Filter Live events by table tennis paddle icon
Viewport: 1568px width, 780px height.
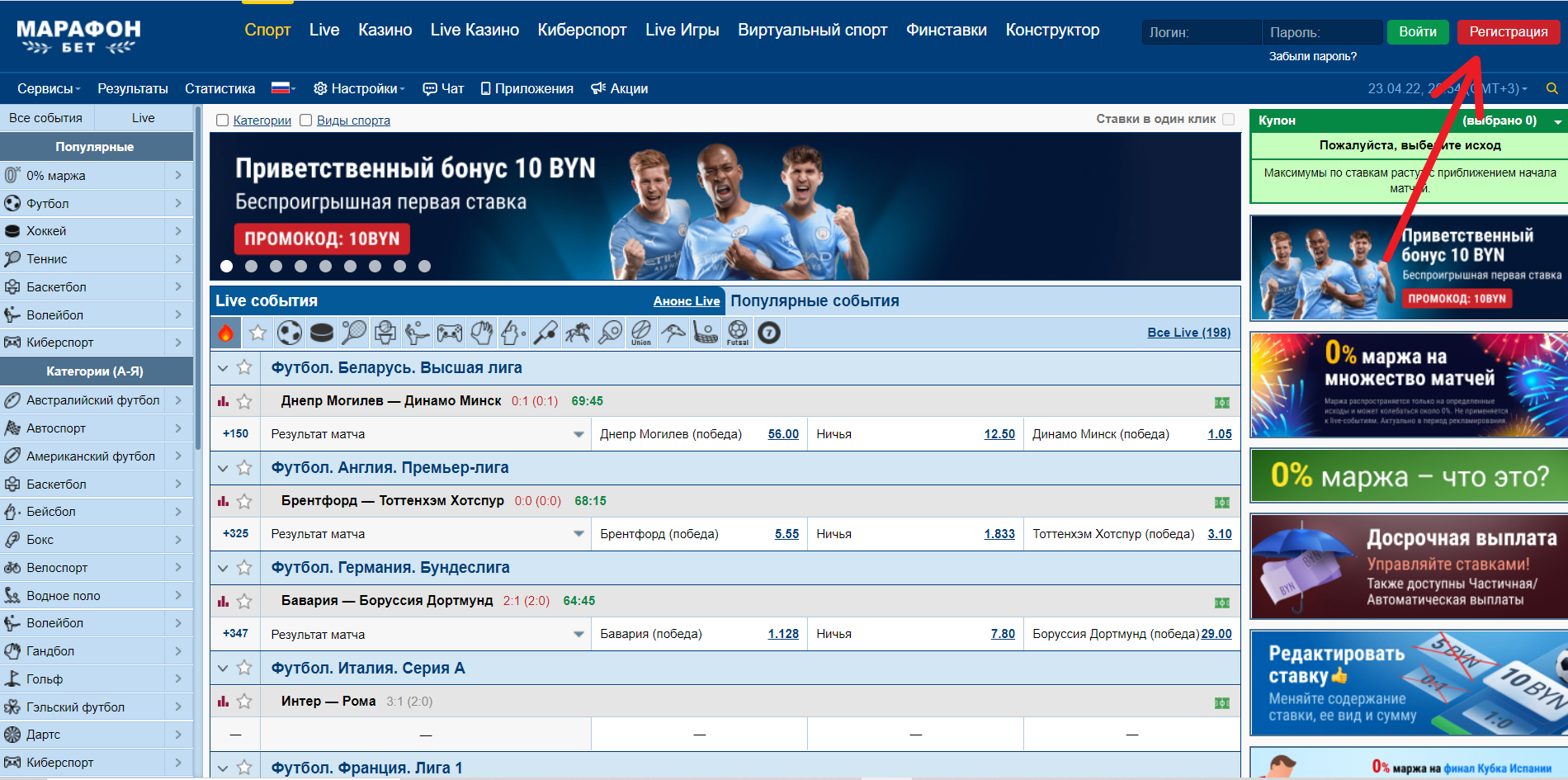pyautogui.click(x=610, y=333)
